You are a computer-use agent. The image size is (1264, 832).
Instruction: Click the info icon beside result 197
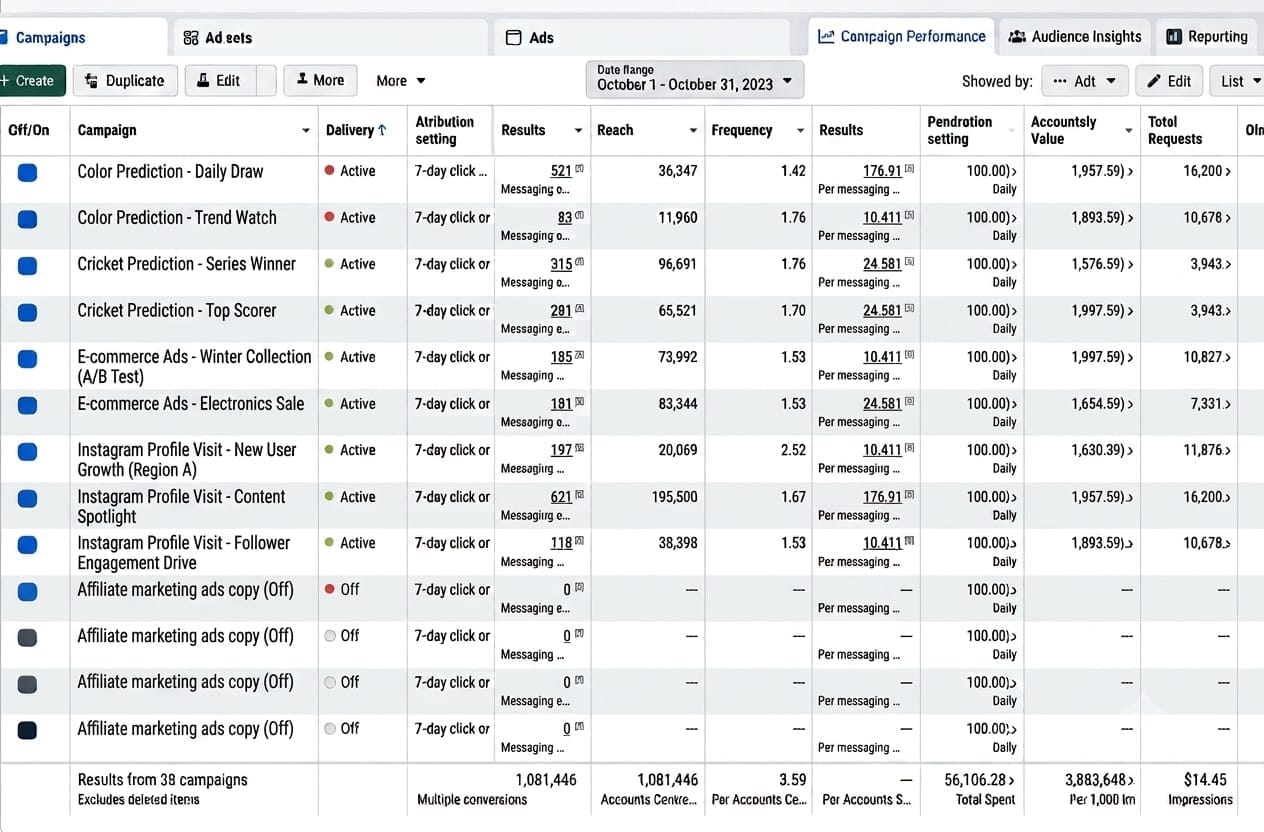[x=580, y=448]
